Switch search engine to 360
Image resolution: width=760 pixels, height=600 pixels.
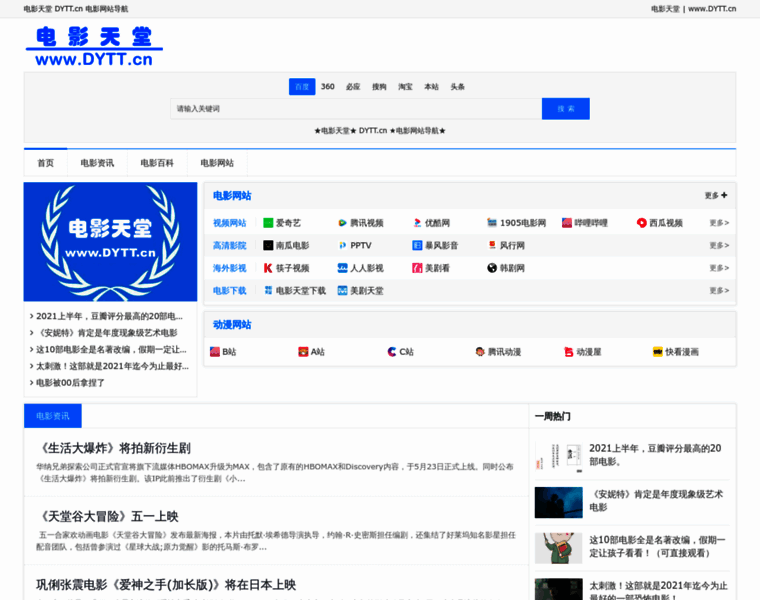(328, 87)
